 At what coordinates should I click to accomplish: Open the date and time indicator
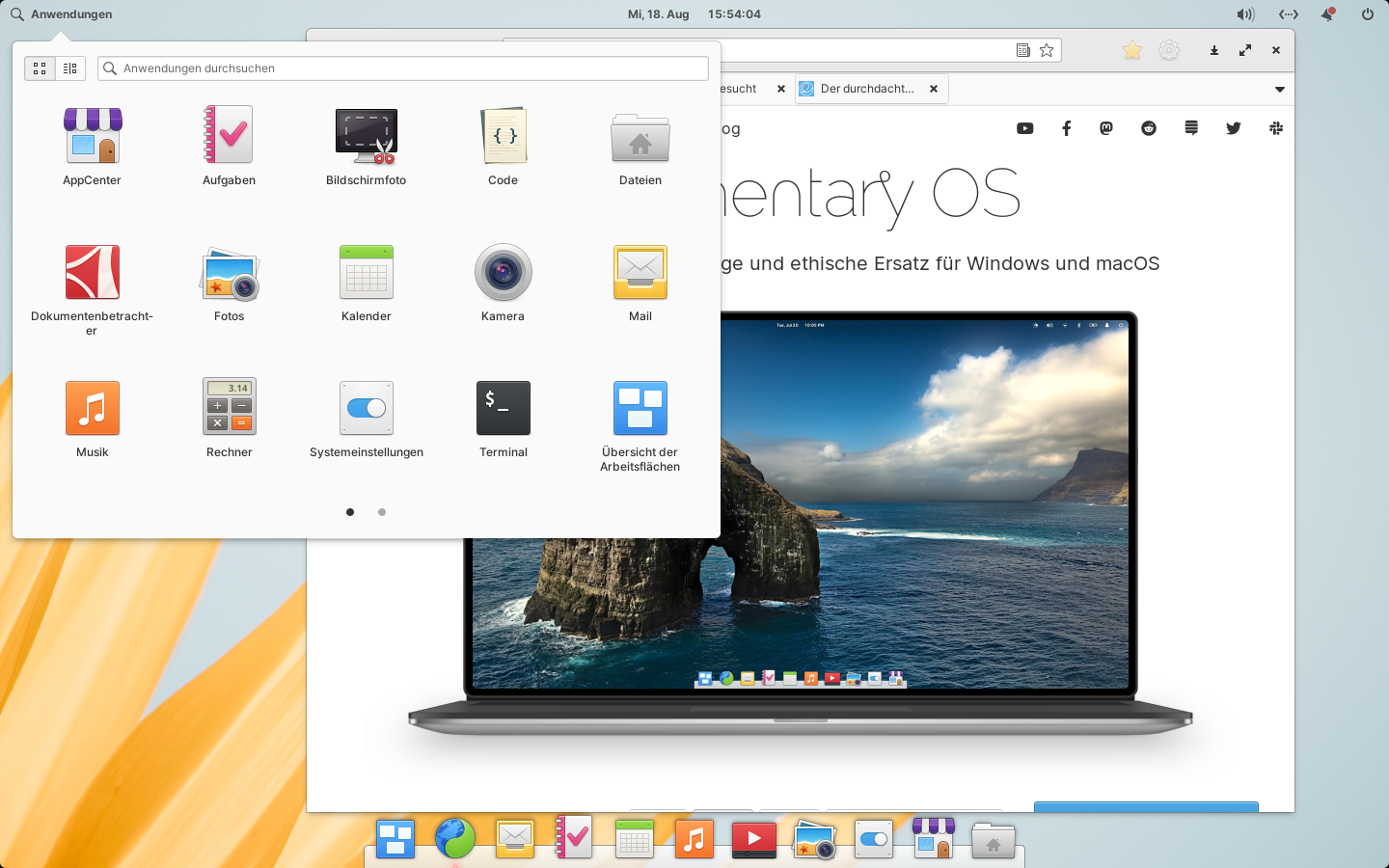694,14
